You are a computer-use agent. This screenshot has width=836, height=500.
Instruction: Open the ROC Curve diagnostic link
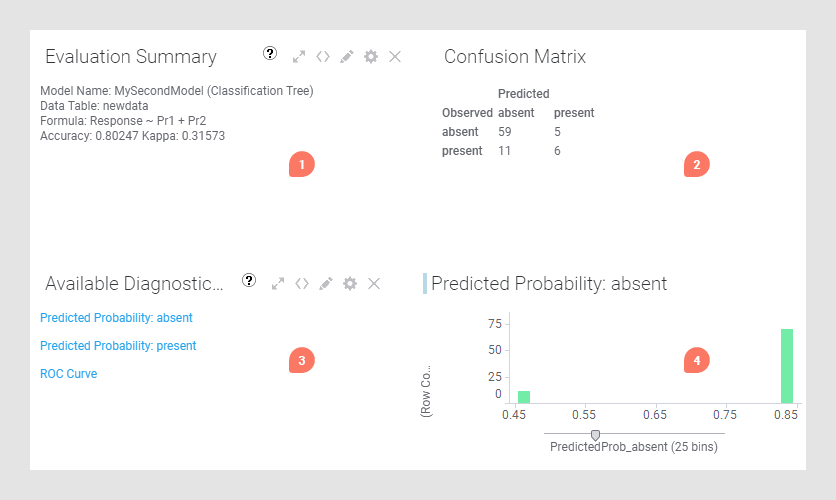[69, 374]
